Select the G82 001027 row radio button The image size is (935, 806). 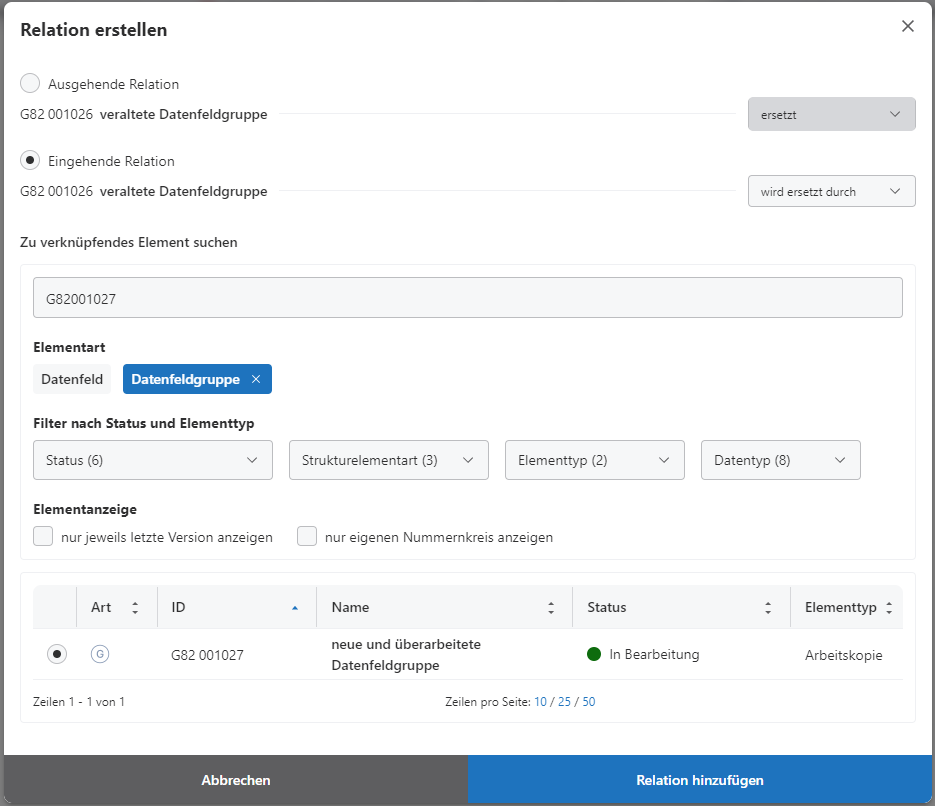coord(57,654)
